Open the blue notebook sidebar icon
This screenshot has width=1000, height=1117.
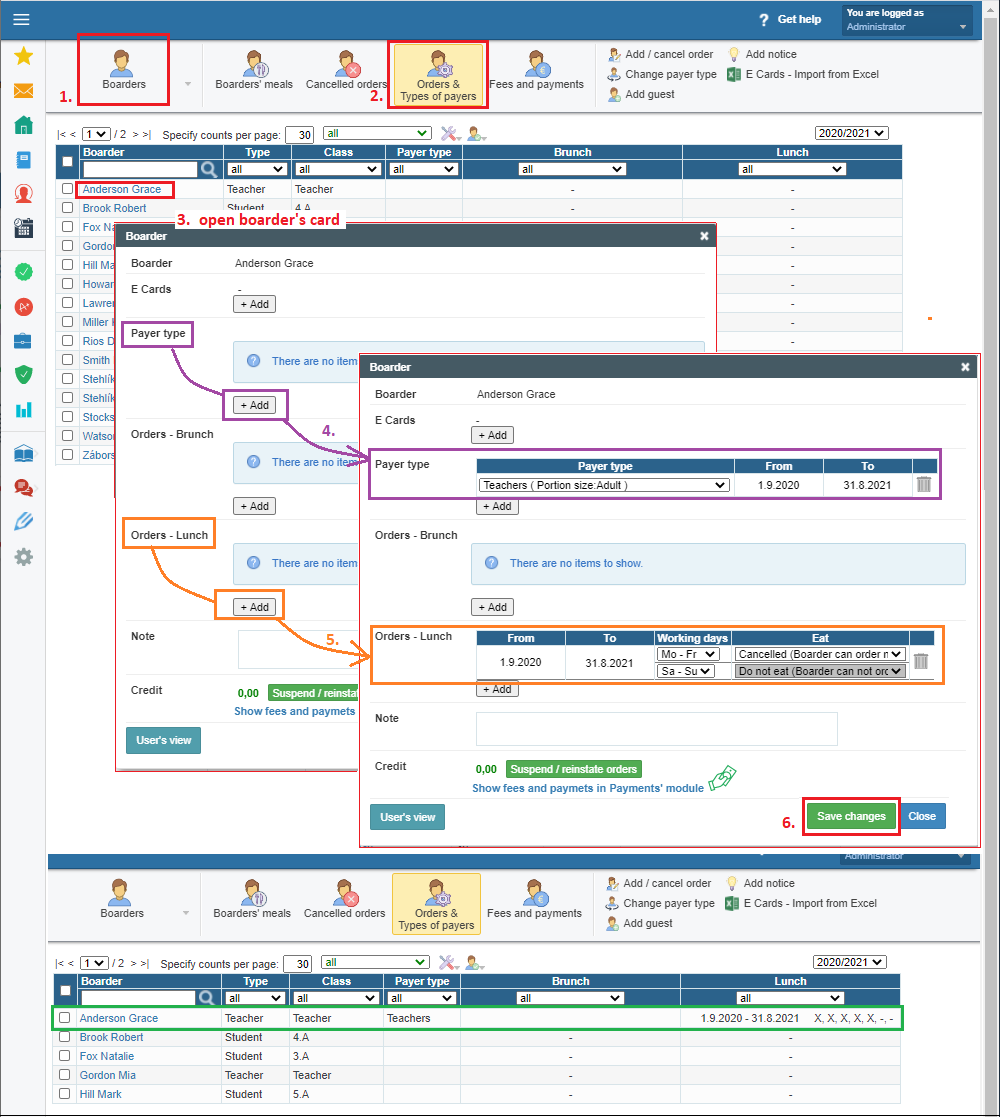pyautogui.click(x=24, y=160)
